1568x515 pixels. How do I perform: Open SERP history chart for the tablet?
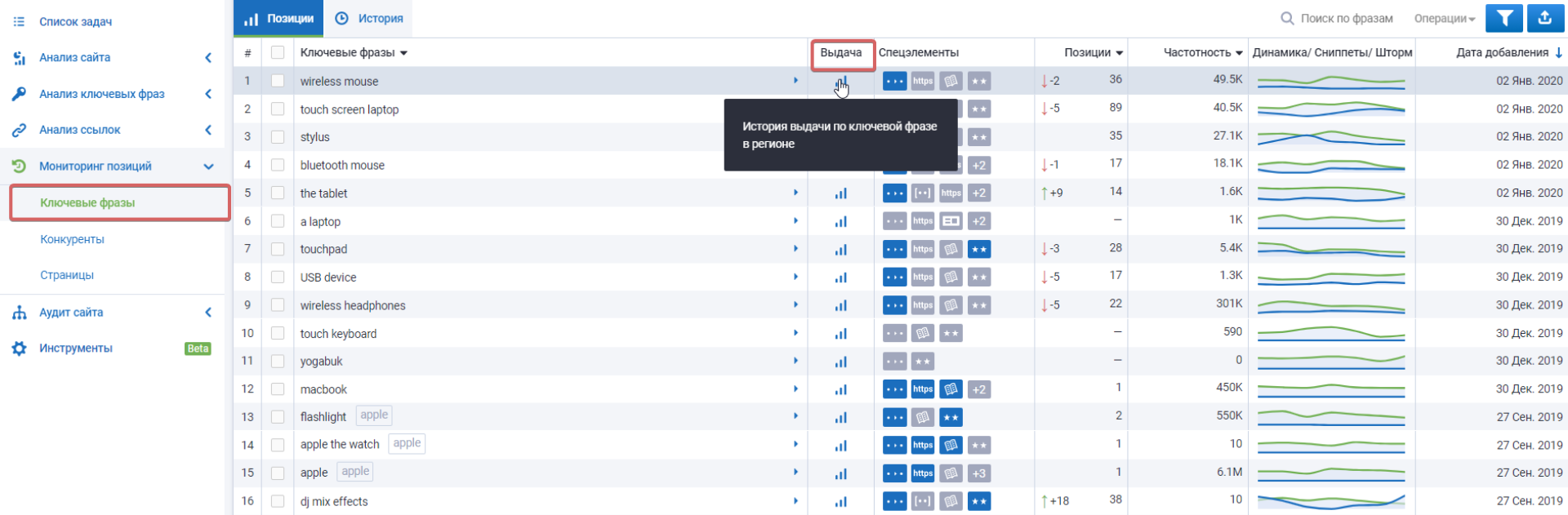point(840,193)
